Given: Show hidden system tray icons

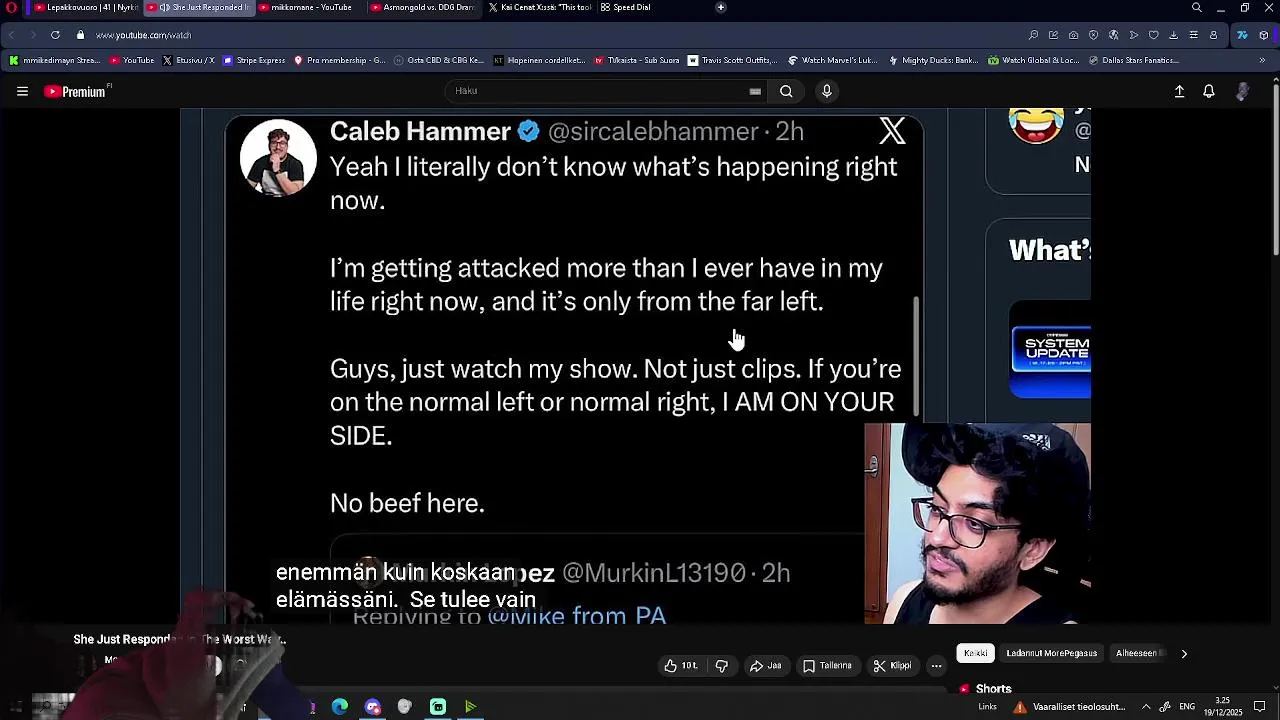Looking at the screenshot, I should pos(1146,707).
